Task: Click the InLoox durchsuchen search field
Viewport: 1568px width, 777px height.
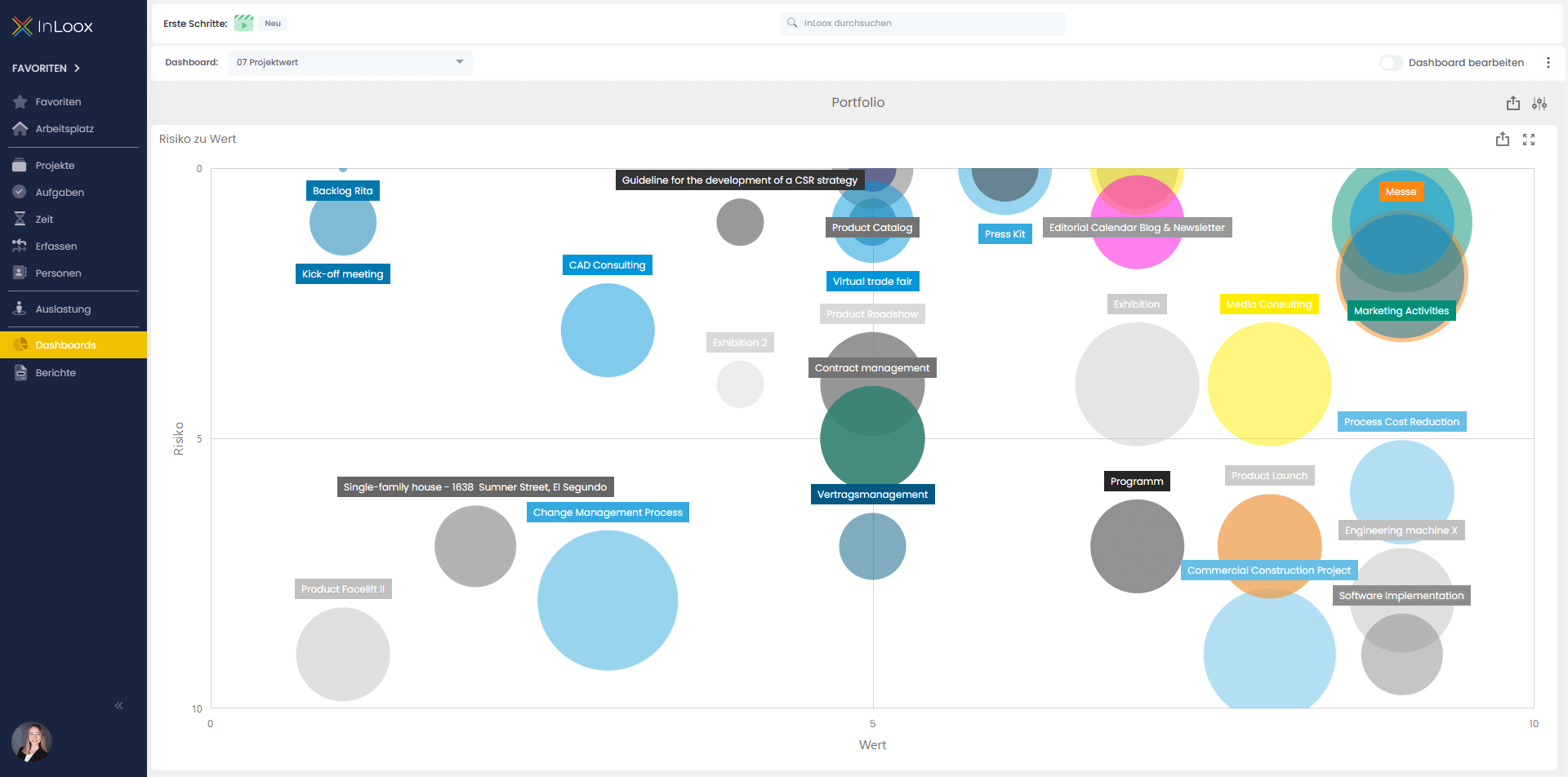Action: click(x=923, y=24)
